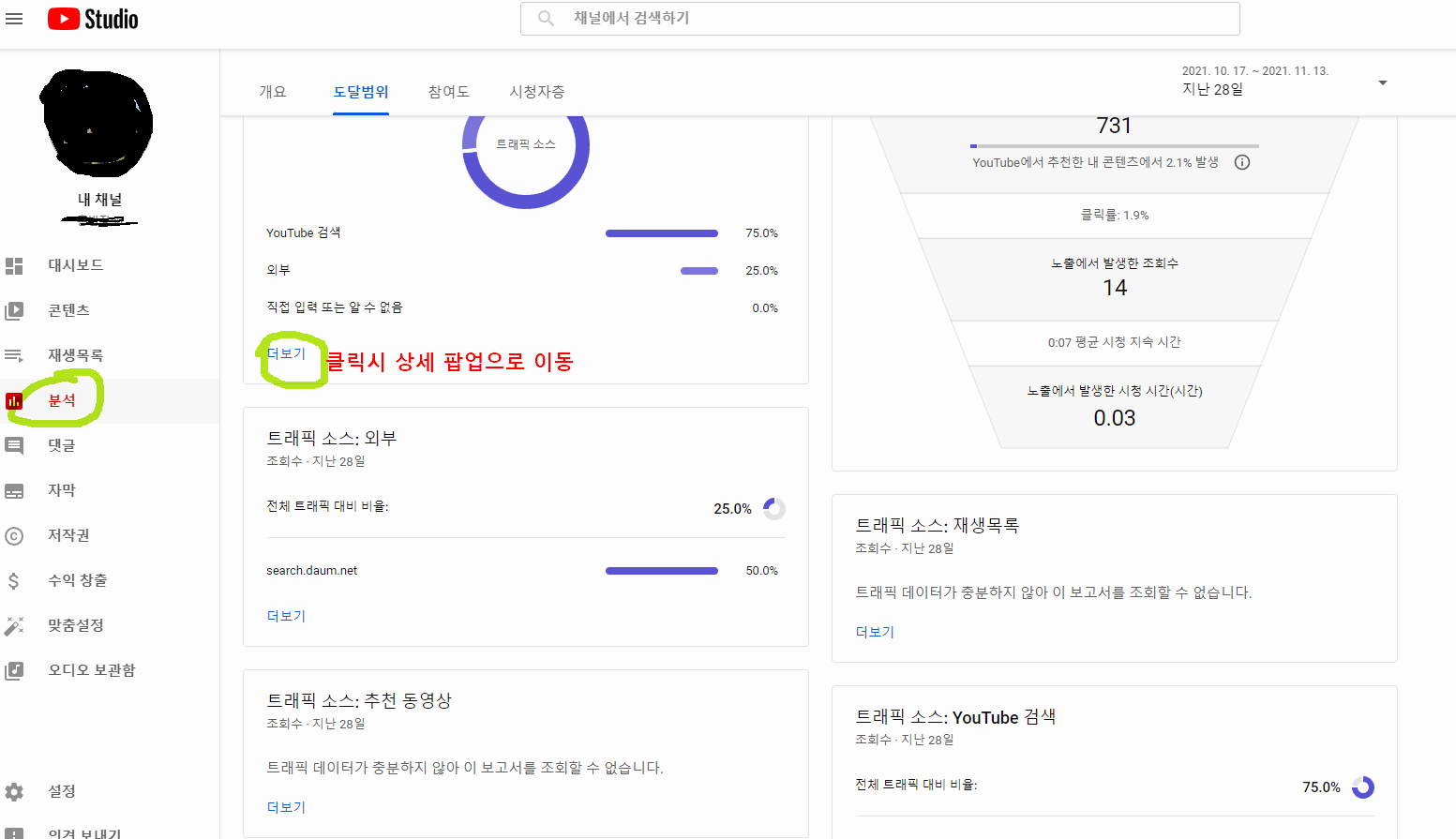Image resolution: width=1456 pixels, height=839 pixels.
Task: Open 저작권 in the sidebar
Action: coord(68,535)
